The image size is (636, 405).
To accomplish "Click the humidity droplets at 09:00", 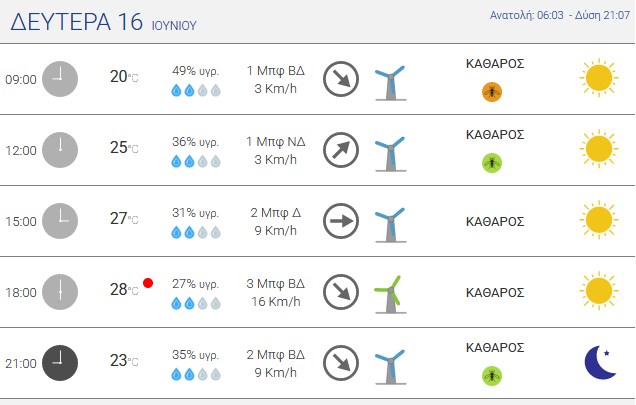I will tap(196, 90).
